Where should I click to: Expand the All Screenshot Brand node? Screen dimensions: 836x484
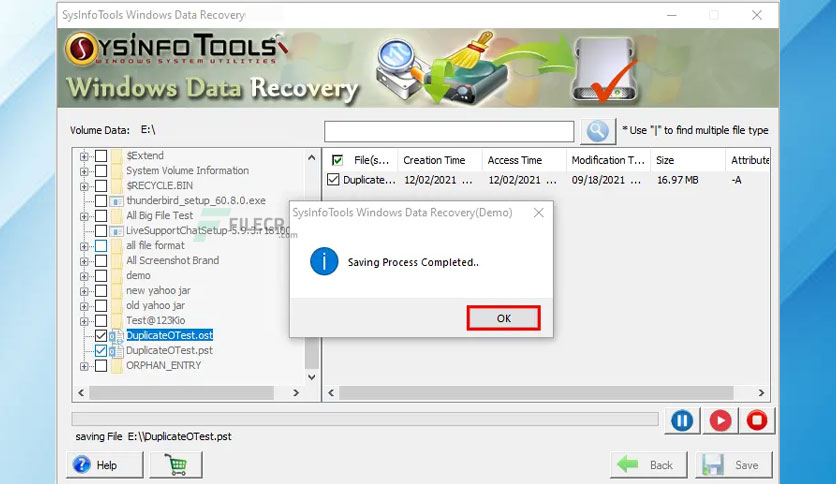84,261
